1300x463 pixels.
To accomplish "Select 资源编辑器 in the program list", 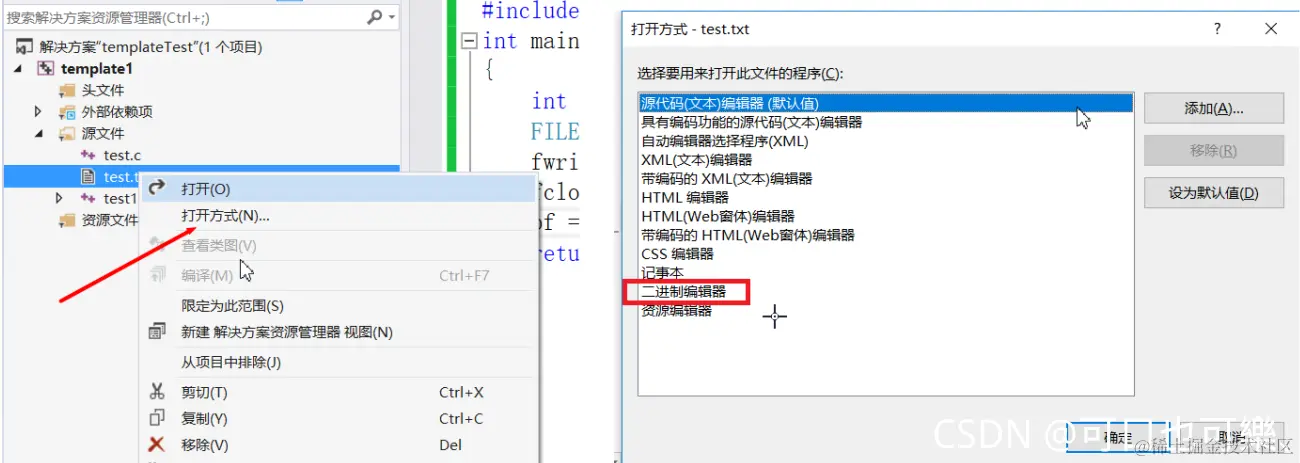I will click(x=886, y=311).
